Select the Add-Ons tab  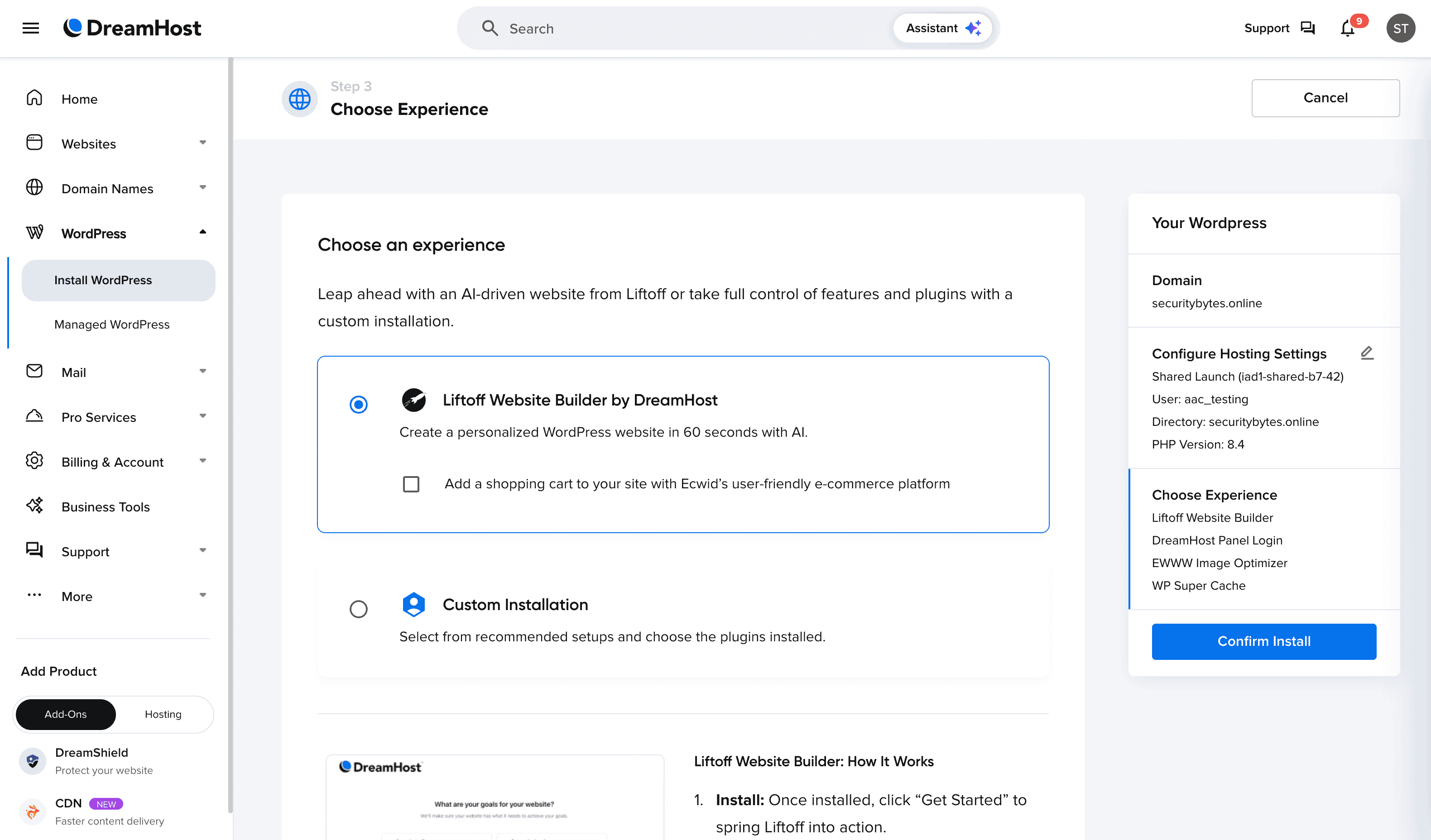coord(65,714)
